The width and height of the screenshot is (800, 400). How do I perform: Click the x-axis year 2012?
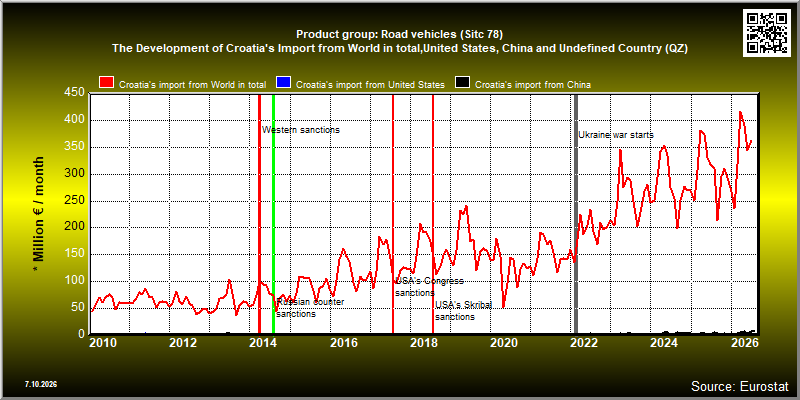point(183,342)
